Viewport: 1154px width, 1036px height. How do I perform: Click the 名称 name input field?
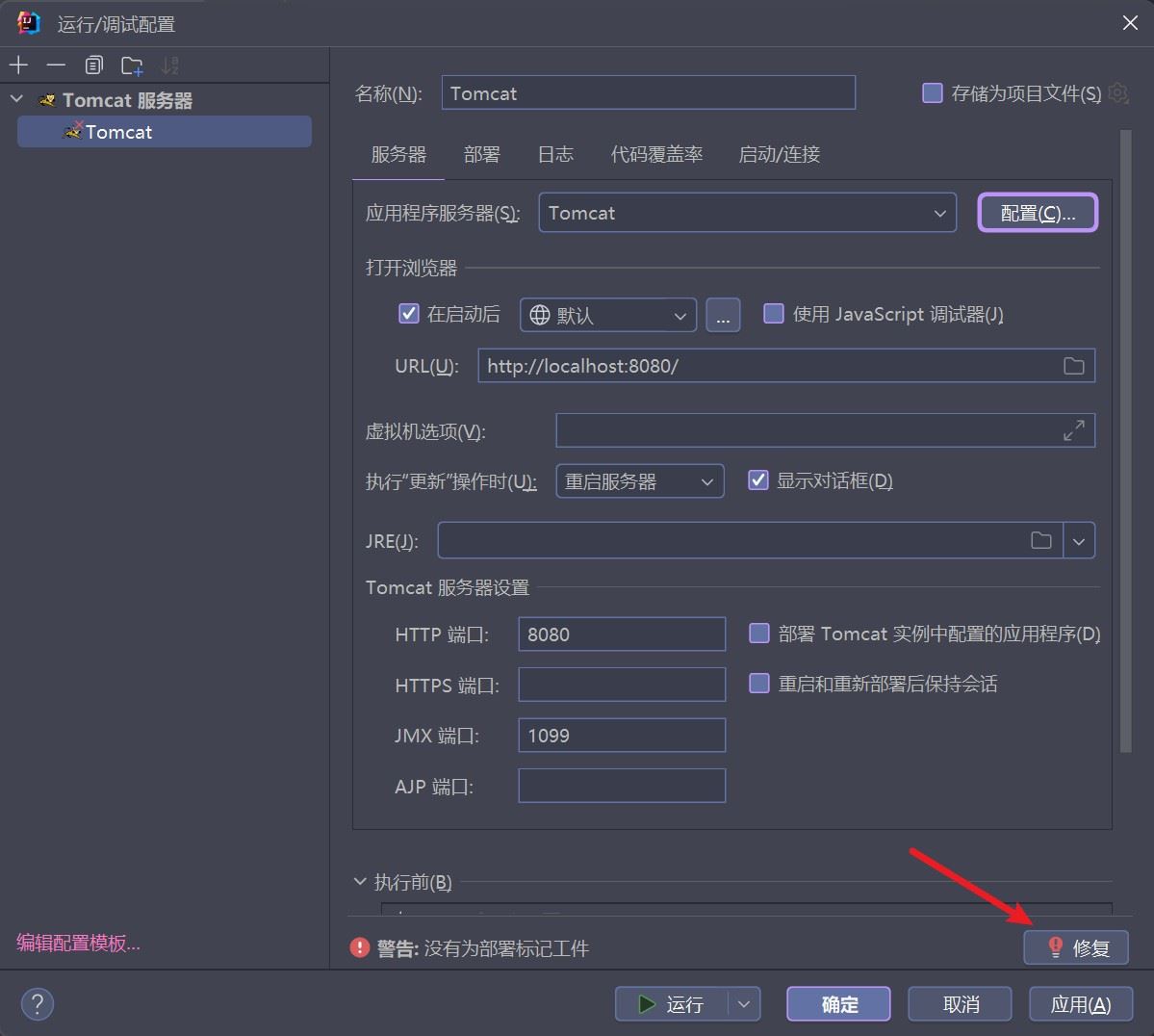click(x=649, y=92)
